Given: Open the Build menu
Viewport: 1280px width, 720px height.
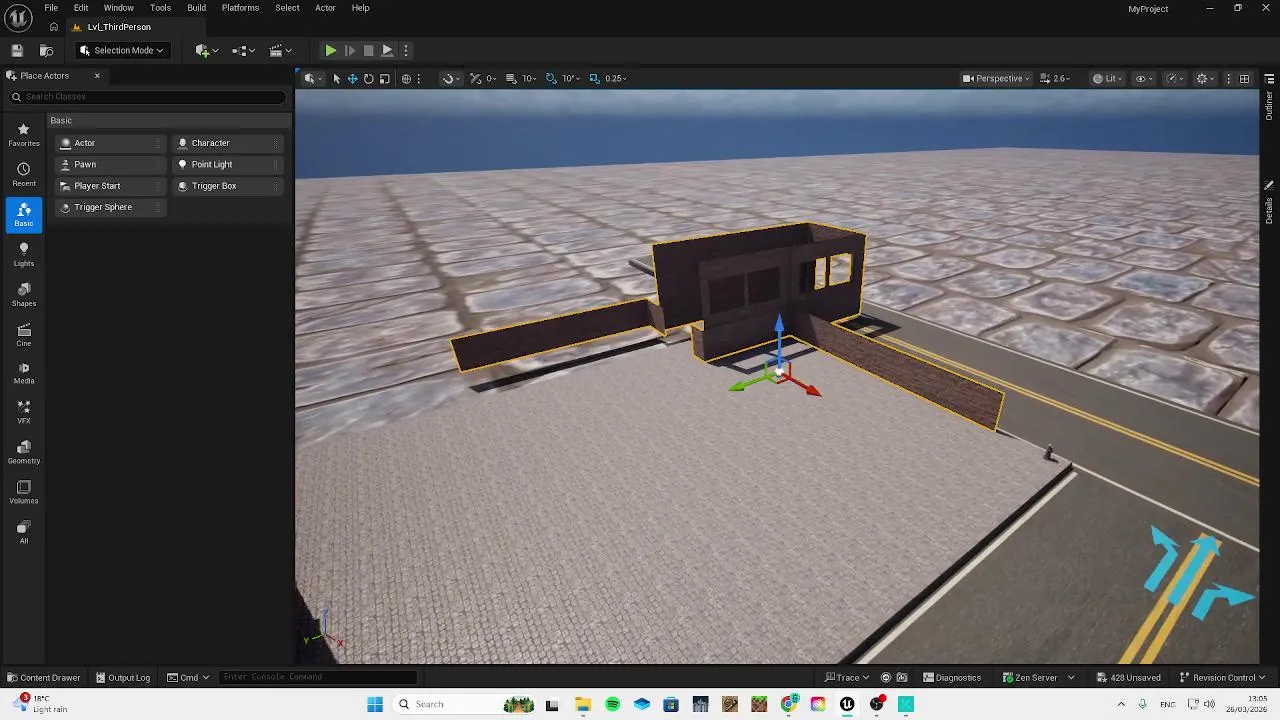Looking at the screenshot, I should [196, 8].
